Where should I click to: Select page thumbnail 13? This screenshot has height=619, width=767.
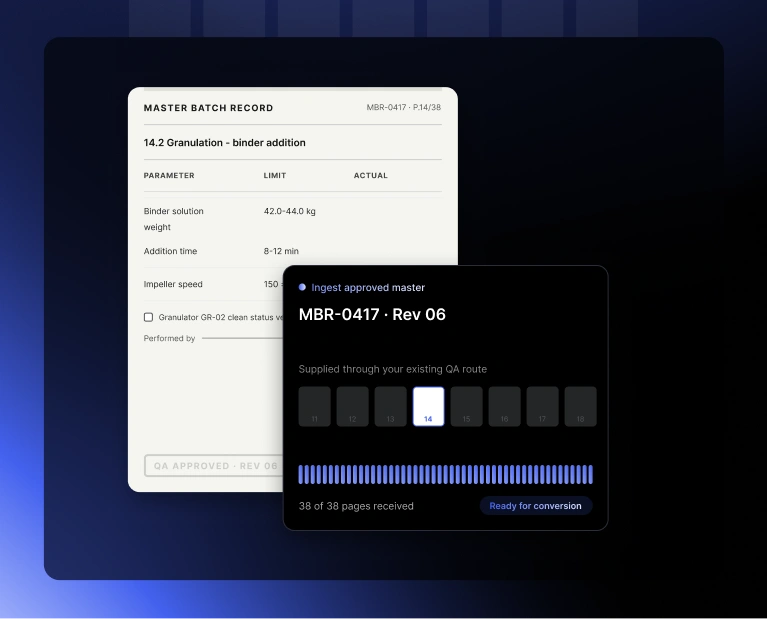[390, 407]
